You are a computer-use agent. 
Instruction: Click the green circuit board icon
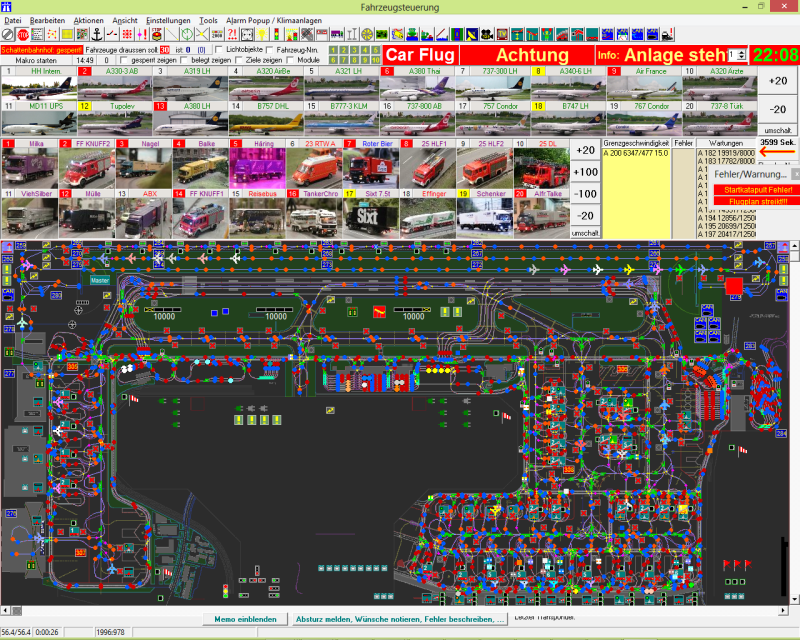(382, 35)
